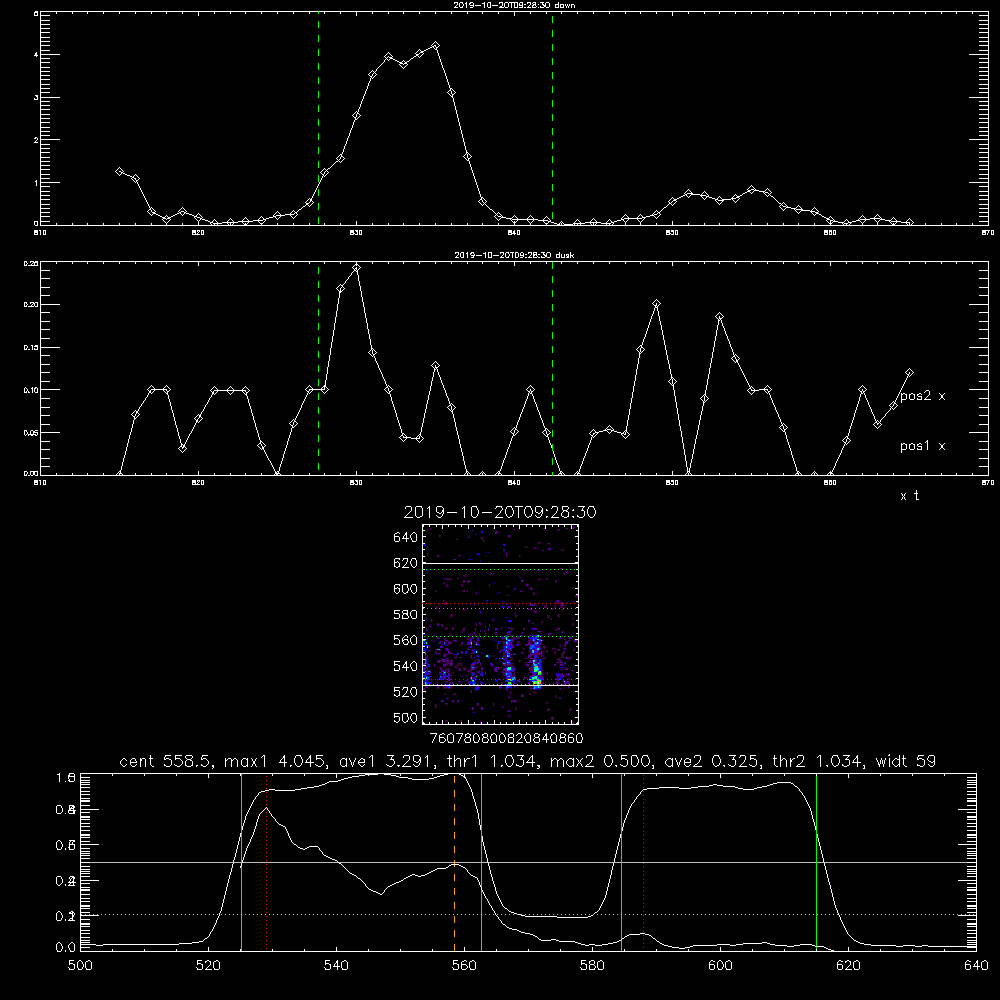Click the leftmost green line in bottom plot

(x=241, y=861)
